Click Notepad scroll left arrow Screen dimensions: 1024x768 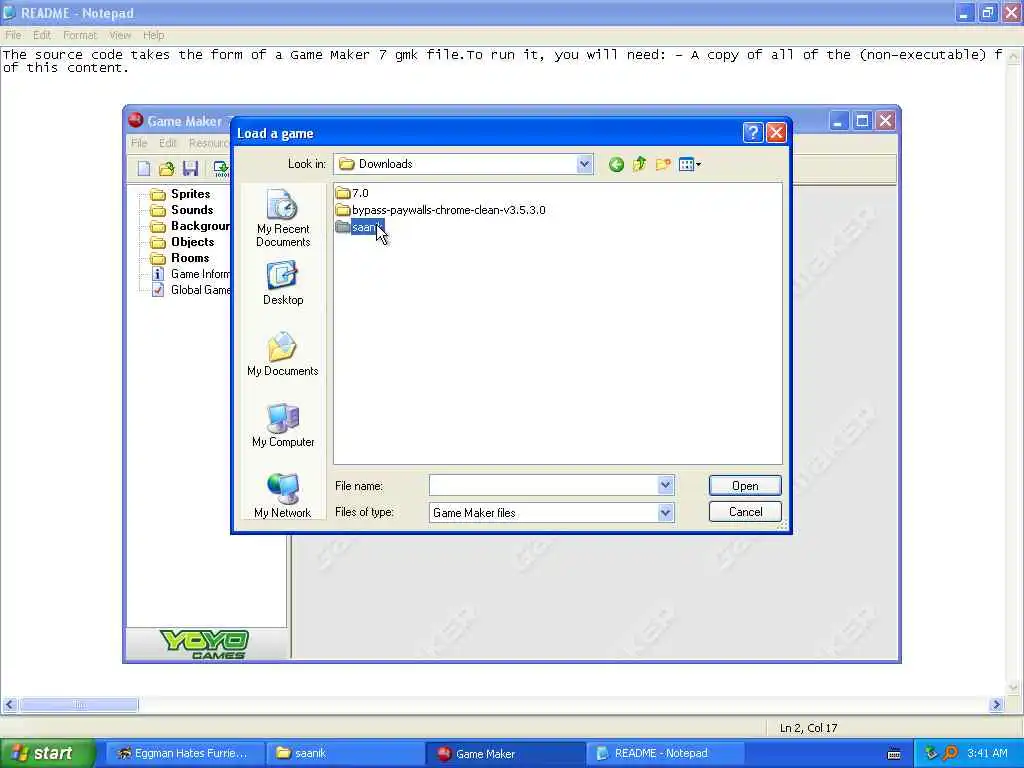click(9, 705)
